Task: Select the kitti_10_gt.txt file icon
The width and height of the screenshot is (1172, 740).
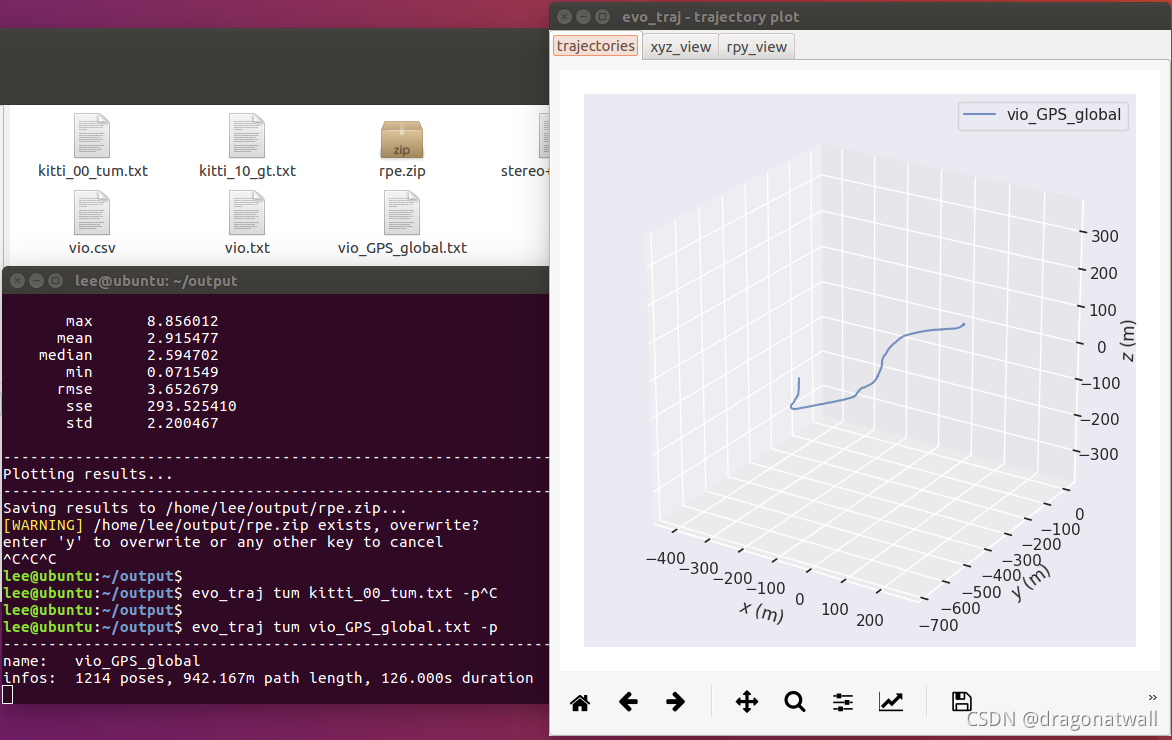Action: pos(247,137)
